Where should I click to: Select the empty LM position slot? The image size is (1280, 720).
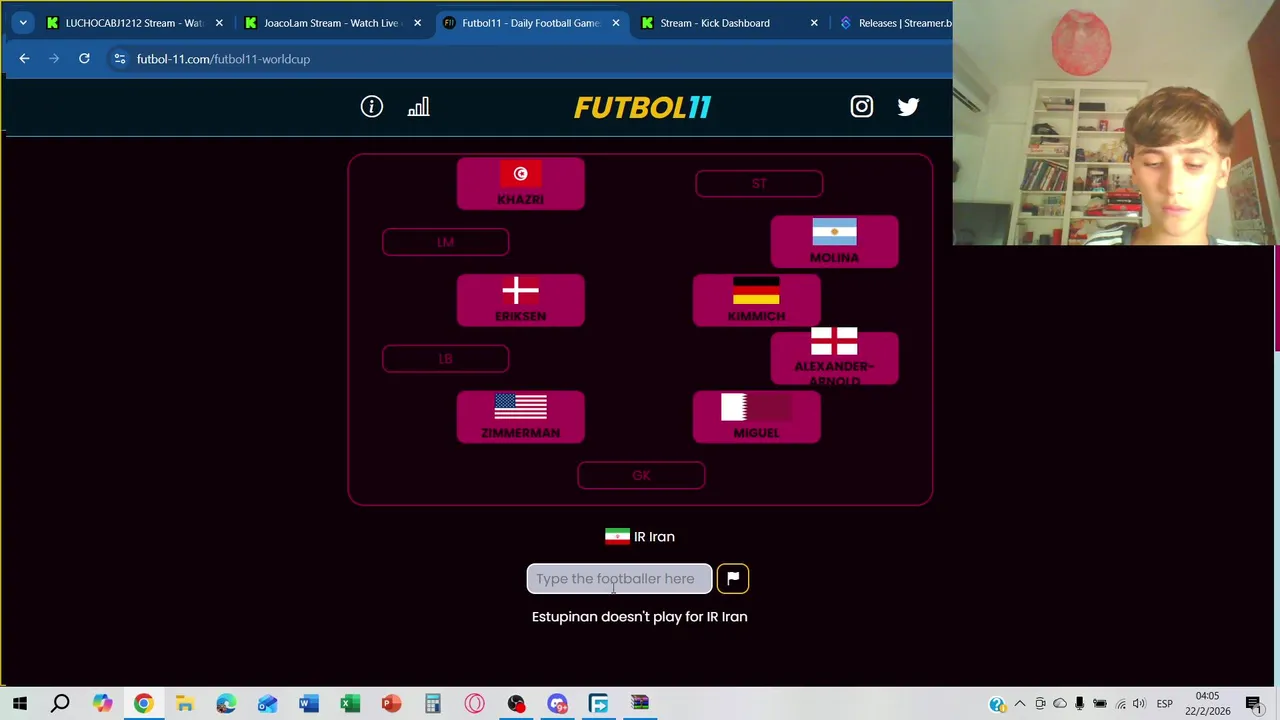pyautogui.click(x=445, y=242)
